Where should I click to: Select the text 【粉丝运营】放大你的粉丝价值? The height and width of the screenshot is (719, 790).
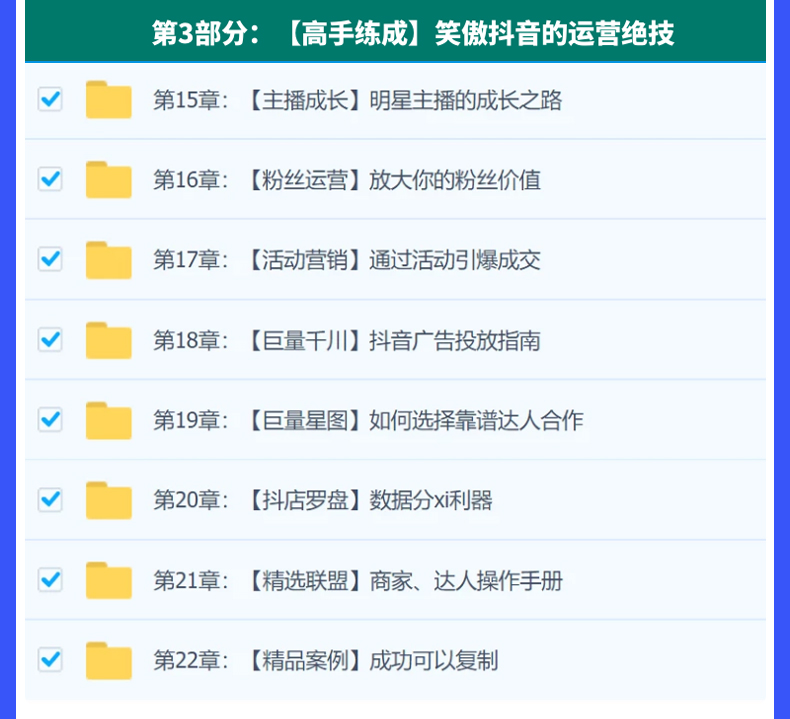tap(395, 180)
